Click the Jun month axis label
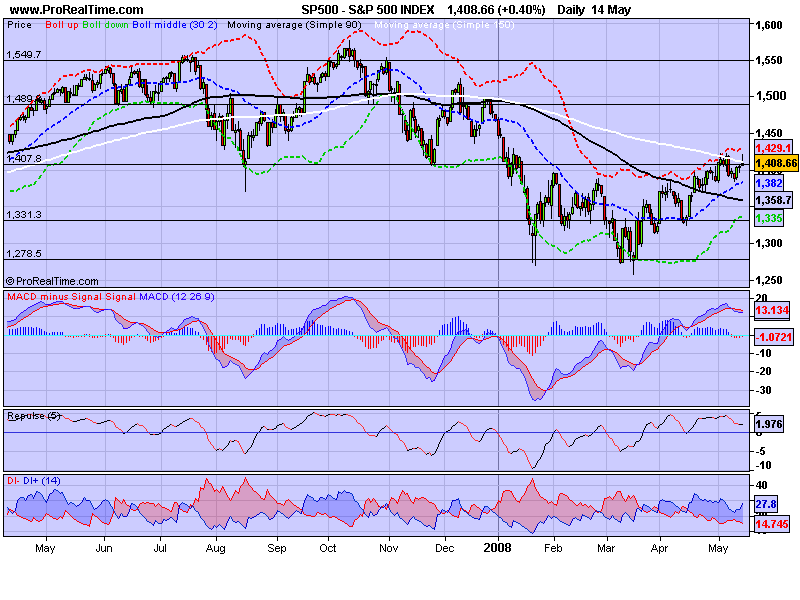800x600 pixels. 104,548
